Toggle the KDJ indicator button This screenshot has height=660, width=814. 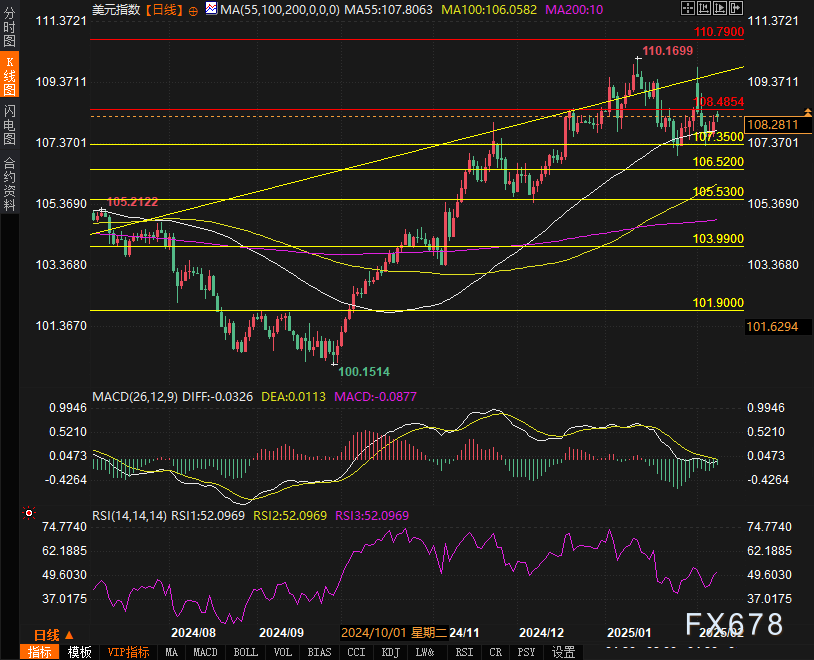(391, 652)
